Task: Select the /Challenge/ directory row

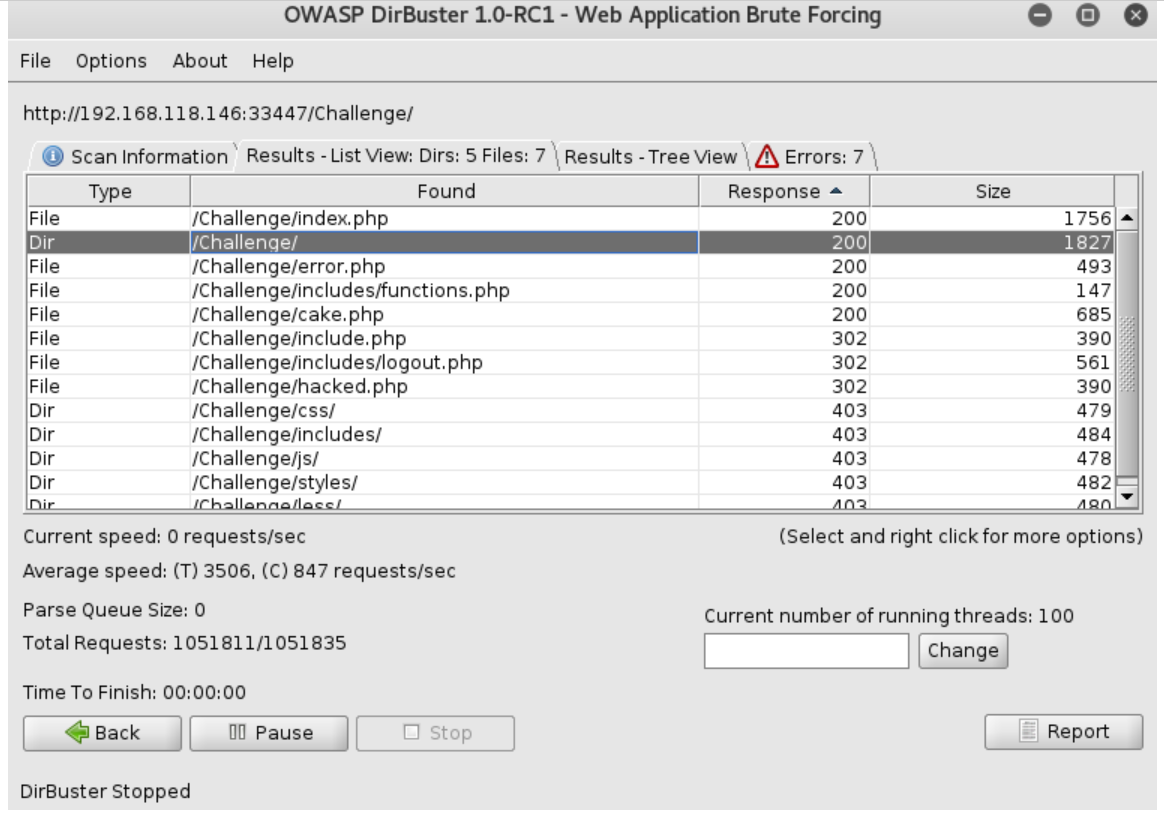Action: point(570,242)
